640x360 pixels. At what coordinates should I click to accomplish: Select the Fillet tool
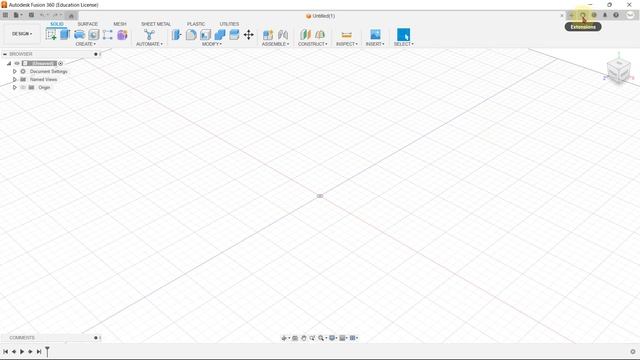(191, 35)
